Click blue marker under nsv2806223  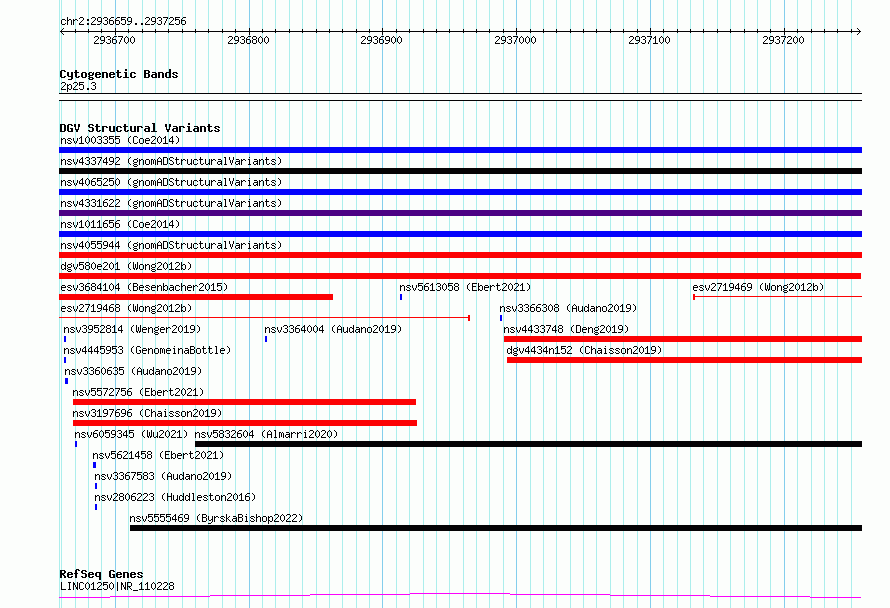click(x=96, y=507)
